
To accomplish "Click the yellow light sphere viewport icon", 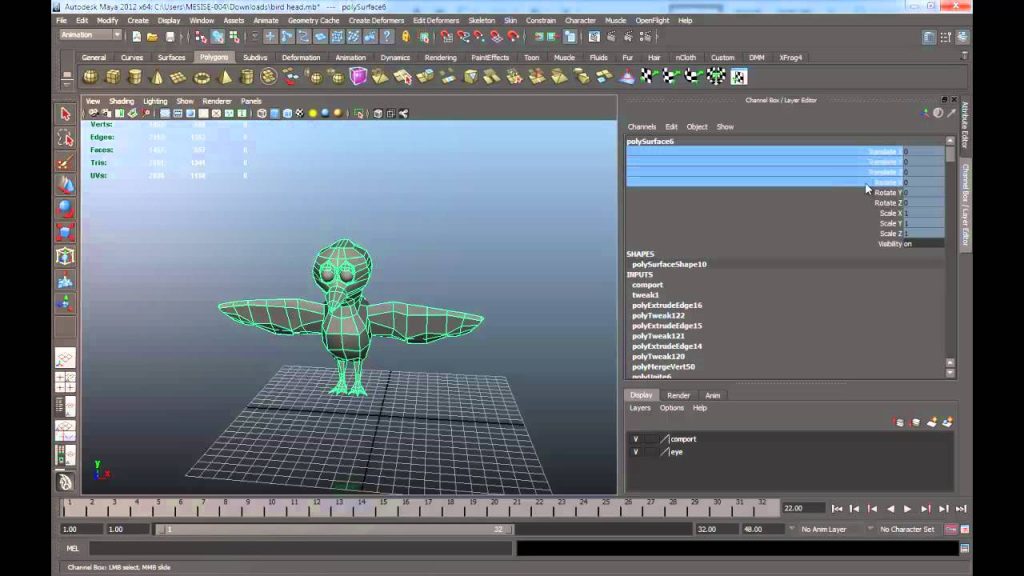I will pos(312,114).
